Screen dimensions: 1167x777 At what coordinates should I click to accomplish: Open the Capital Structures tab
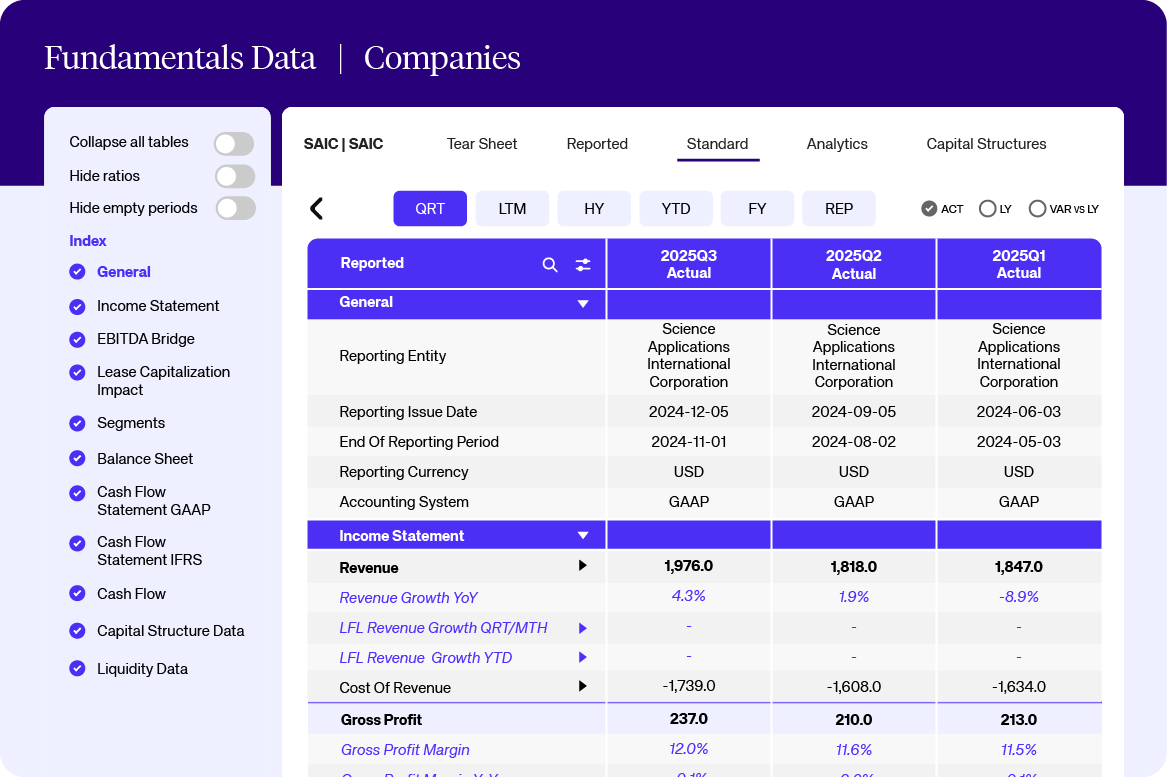click(x=986, y=144)
